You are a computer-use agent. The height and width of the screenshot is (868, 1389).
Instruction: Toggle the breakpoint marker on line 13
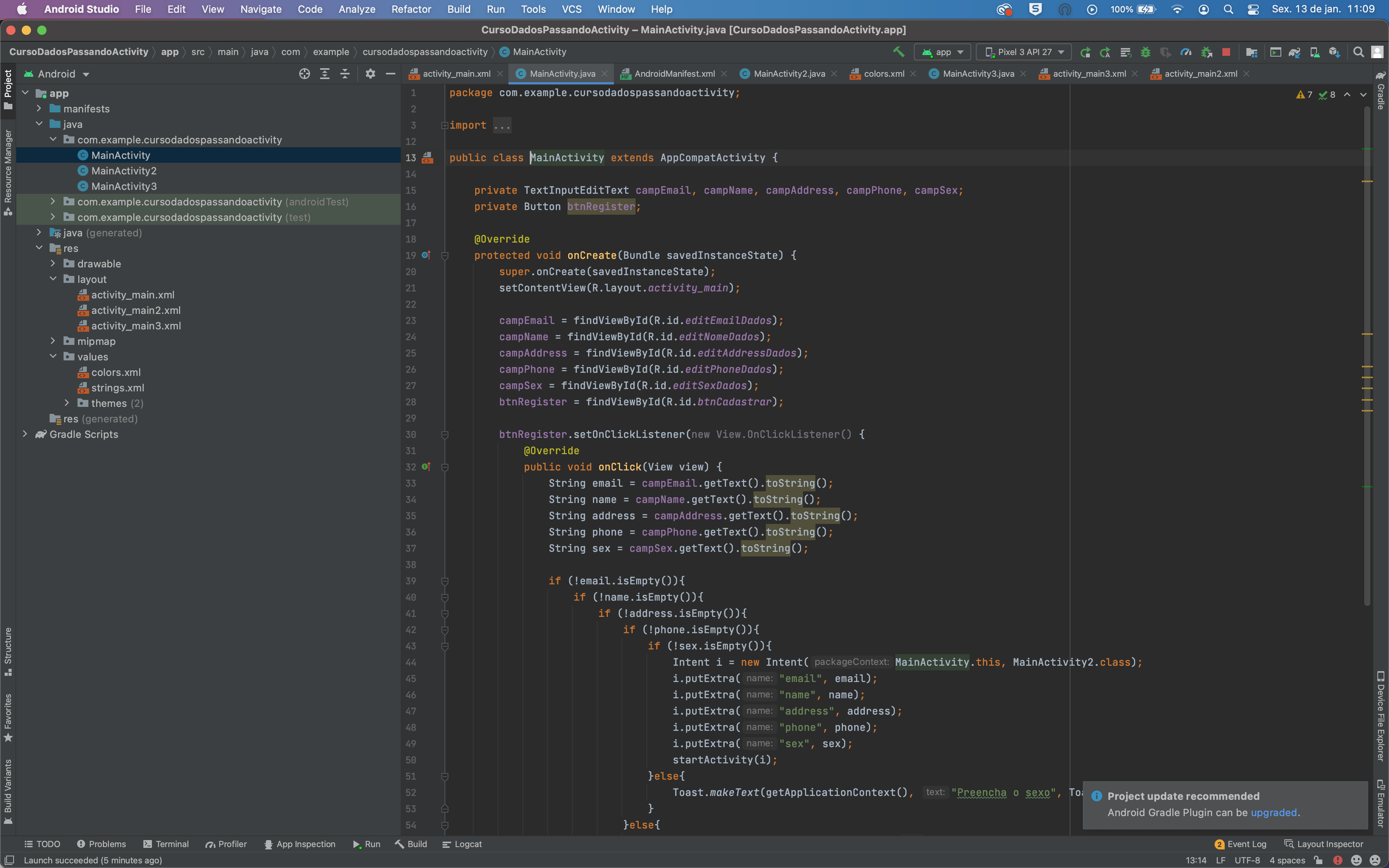tap(428, 158)
